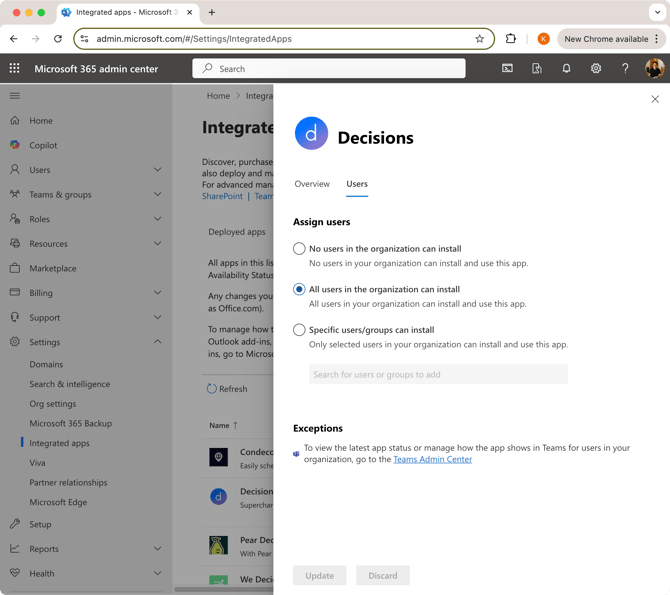Screen dimensions: 670x595
Task: Close the Decisions panel
Action: tap(655, 99)
